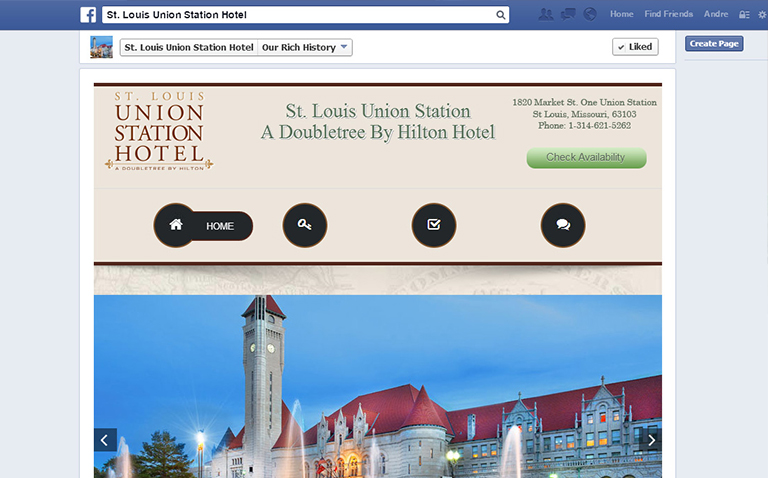The image size is (768, 478).
Task: Click the search magnifier icon
Action: 500,15
